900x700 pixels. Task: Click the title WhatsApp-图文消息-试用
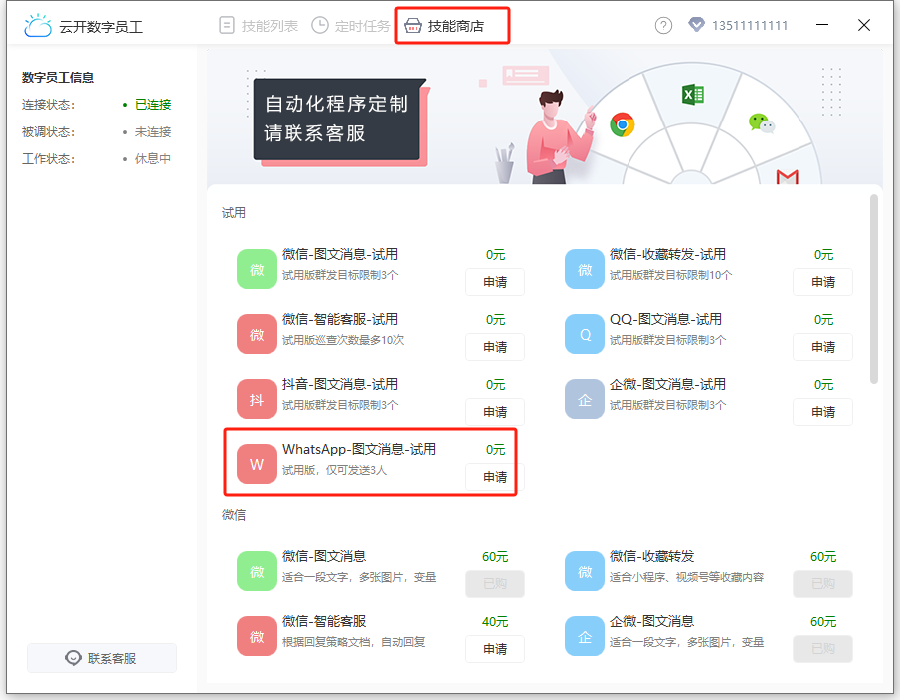pyautogui.click(x=359, y=449)
